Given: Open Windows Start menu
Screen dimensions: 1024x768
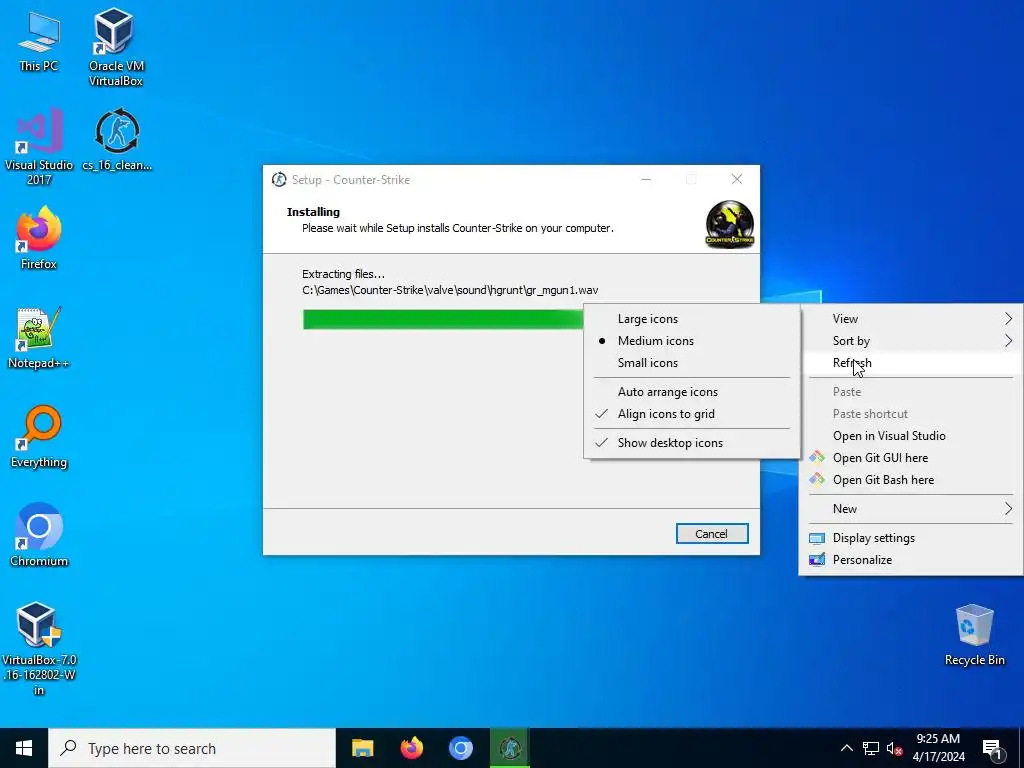Looking at the screenshot, I should (x=24, y=748).
